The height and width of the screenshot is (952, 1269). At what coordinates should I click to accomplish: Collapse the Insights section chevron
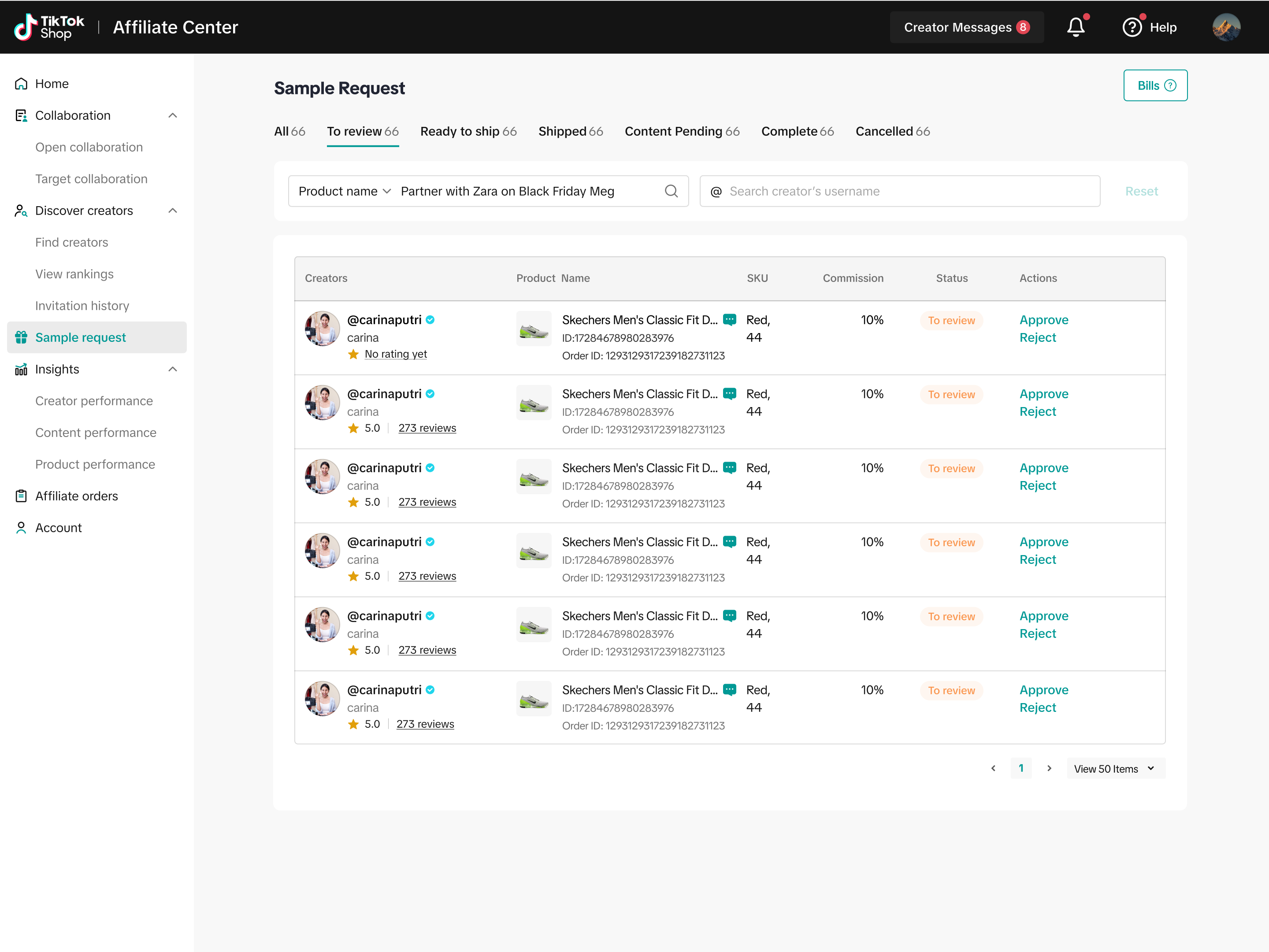tap(173, 369)
